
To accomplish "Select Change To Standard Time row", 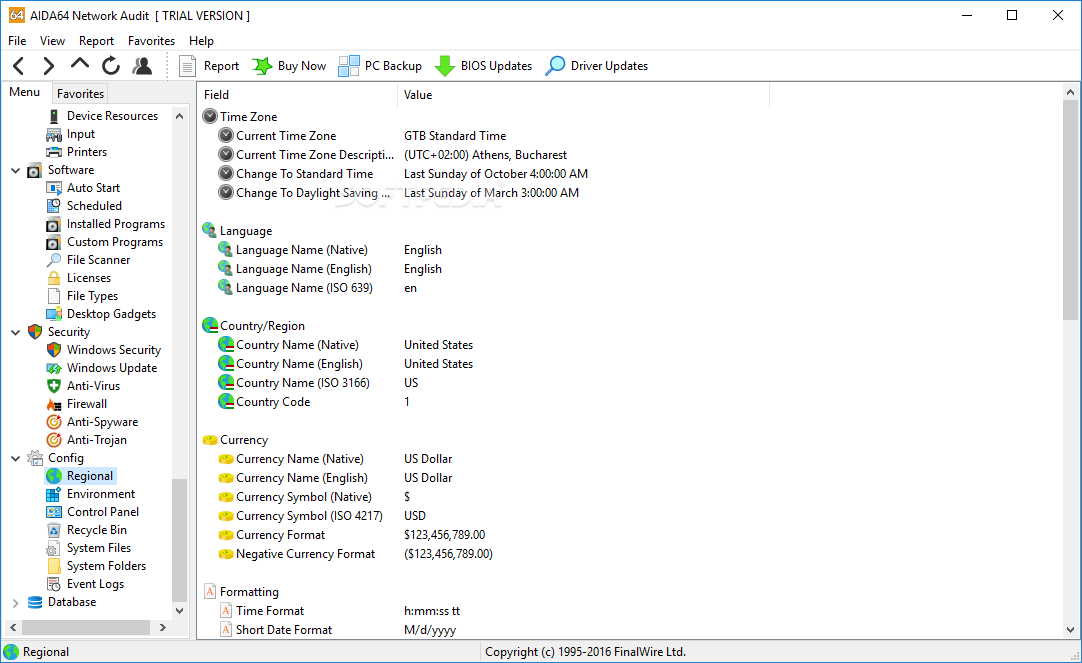I will tap(483, 174).
